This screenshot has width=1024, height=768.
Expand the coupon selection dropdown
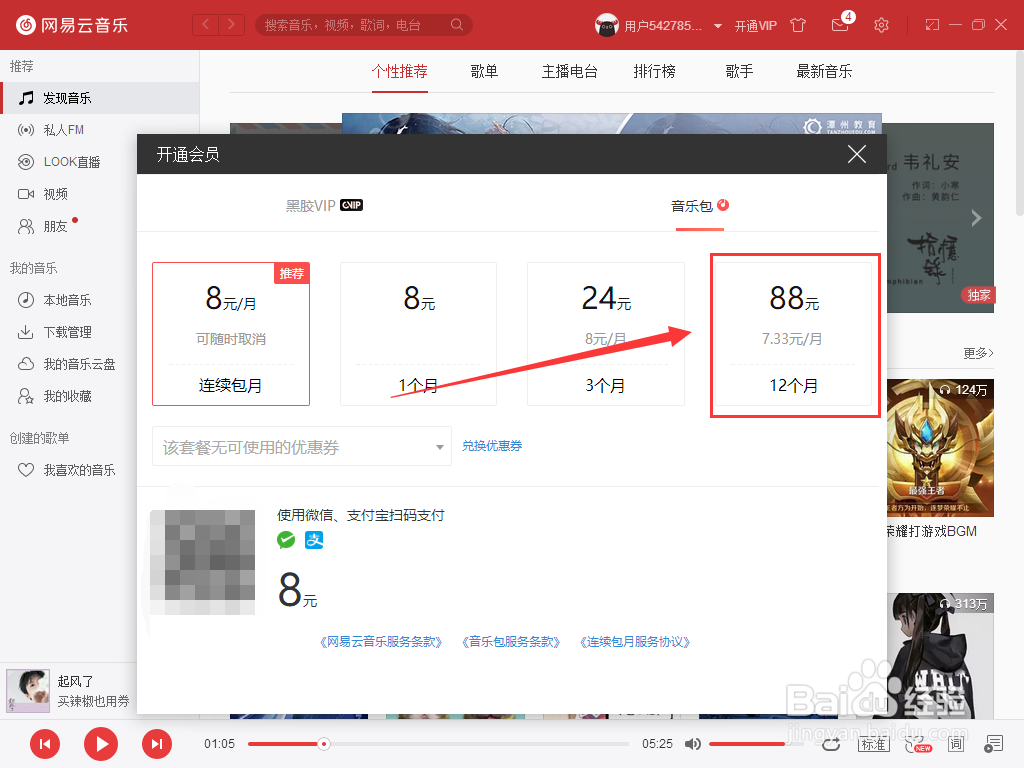click(x=438, y=447)
